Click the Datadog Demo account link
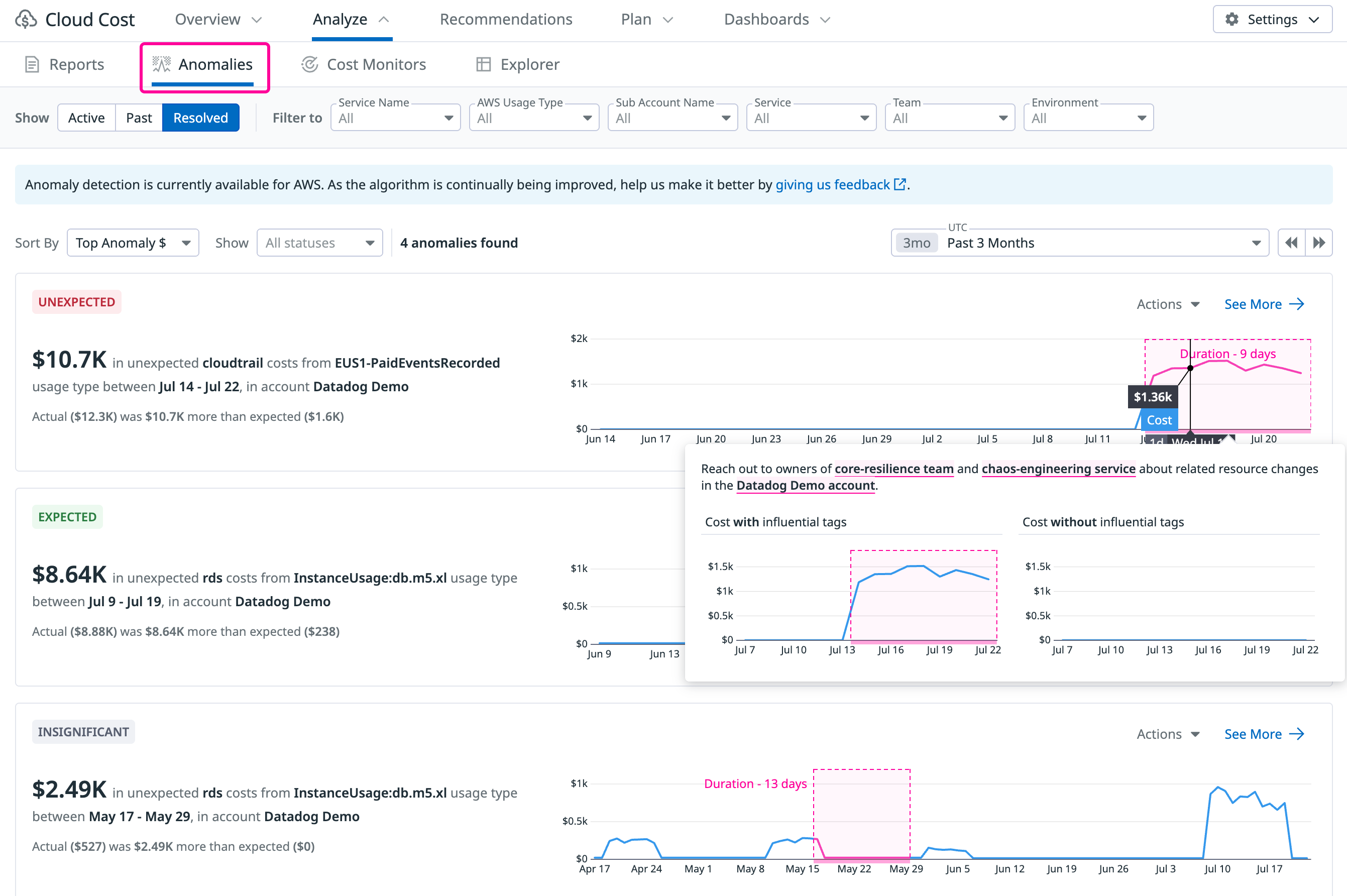This screenshot has width=1347, height=896. tap(806, 485)
